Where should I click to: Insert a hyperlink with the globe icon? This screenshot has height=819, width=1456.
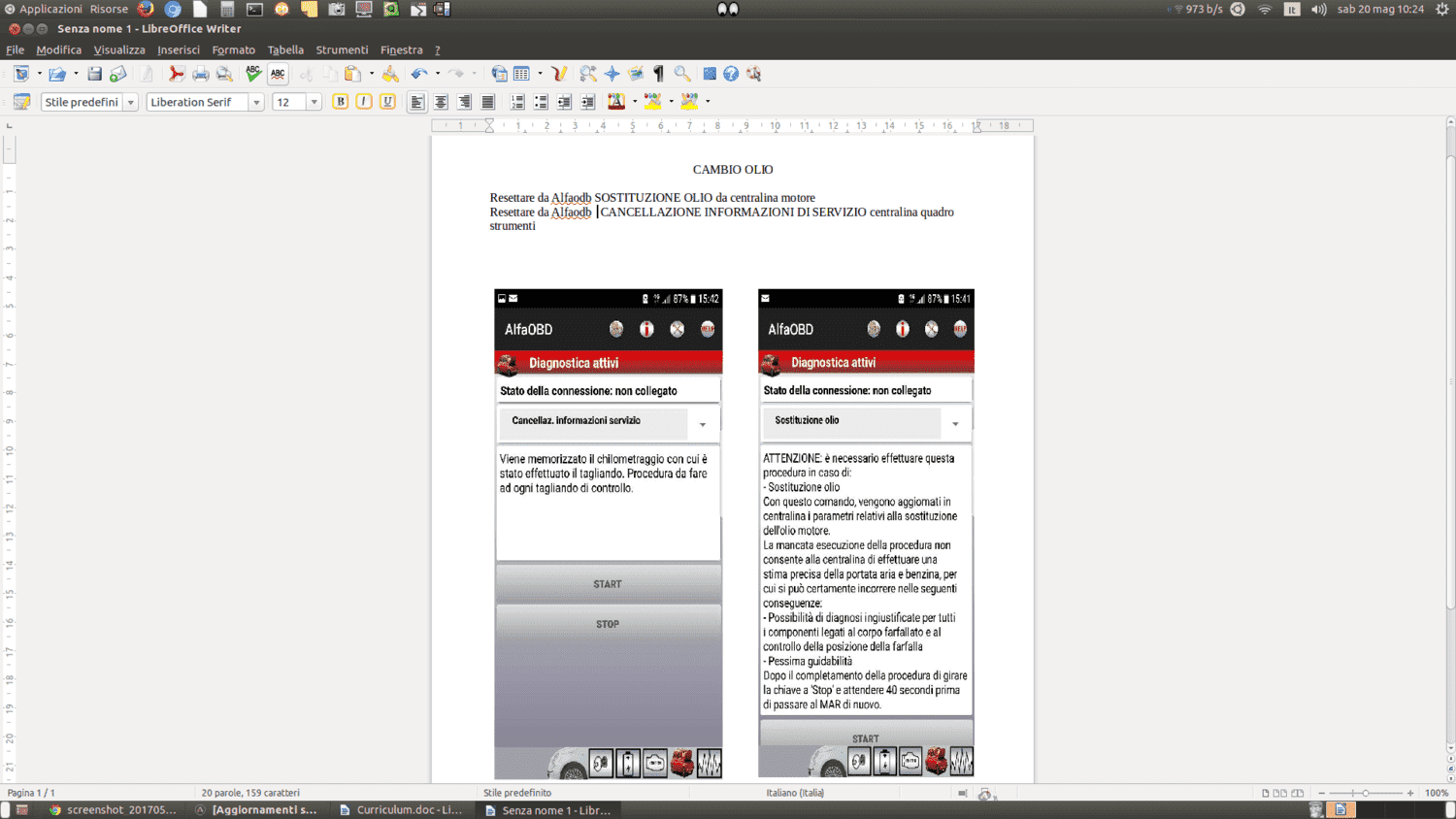[499, 74]
